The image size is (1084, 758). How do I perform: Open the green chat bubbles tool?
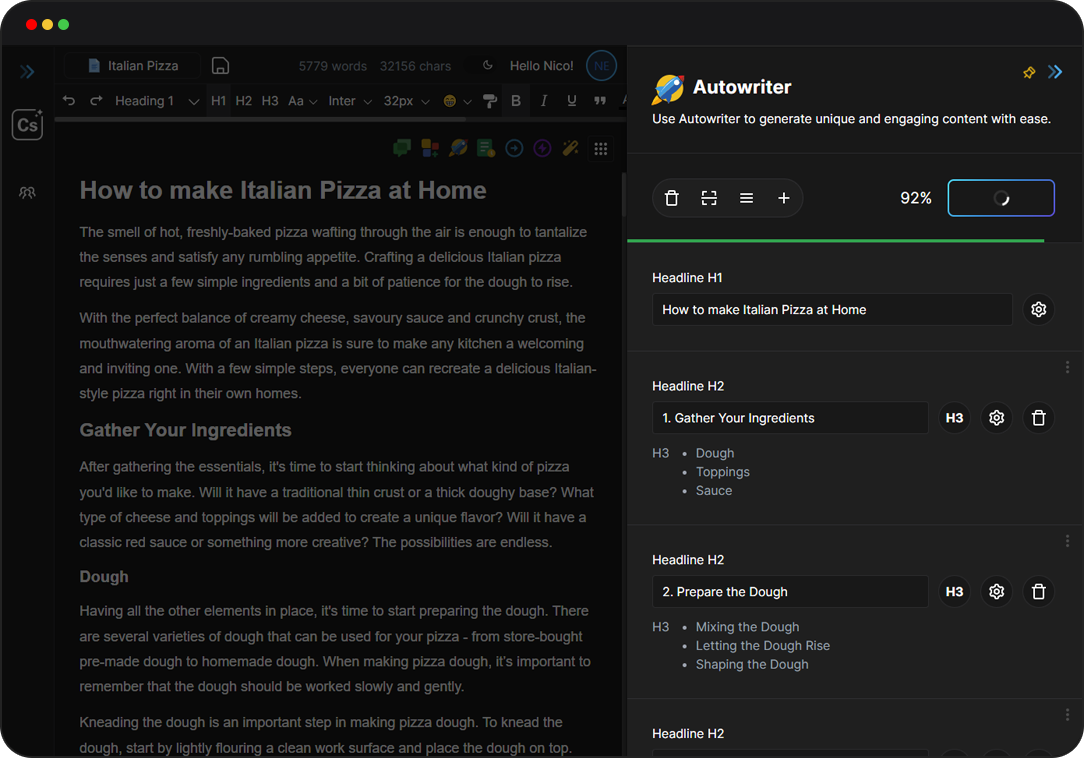click(x=402, y=148)
